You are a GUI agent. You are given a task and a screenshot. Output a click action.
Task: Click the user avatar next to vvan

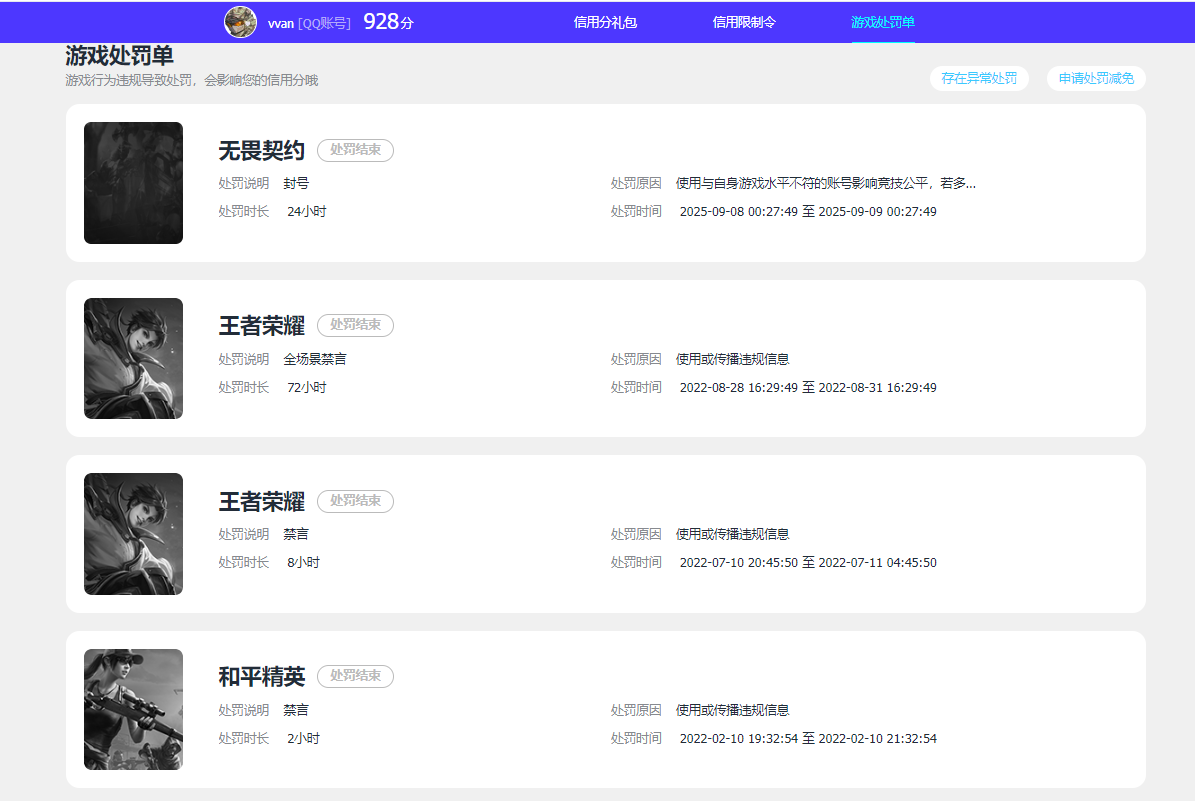click(240, 21)
